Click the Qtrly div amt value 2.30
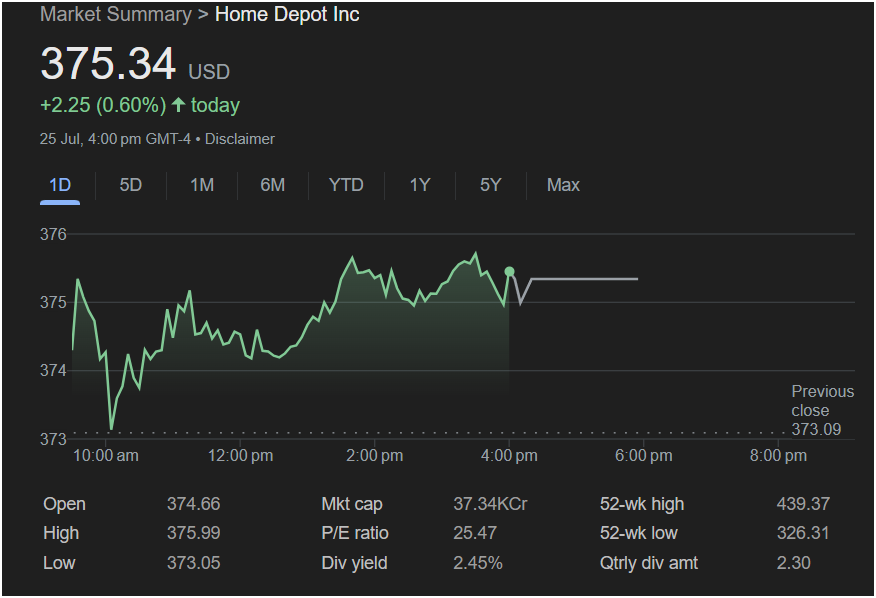Screen dimensions: 876x598 (x=793, y=563)
